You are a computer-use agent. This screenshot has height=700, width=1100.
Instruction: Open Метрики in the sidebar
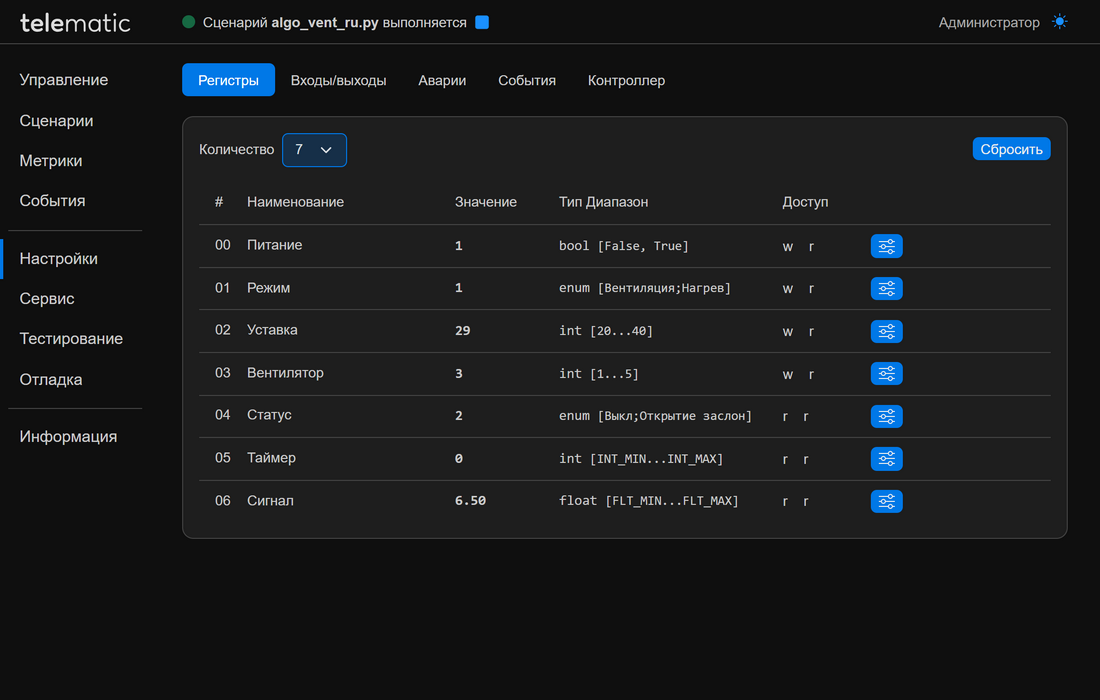pos(51,161)
